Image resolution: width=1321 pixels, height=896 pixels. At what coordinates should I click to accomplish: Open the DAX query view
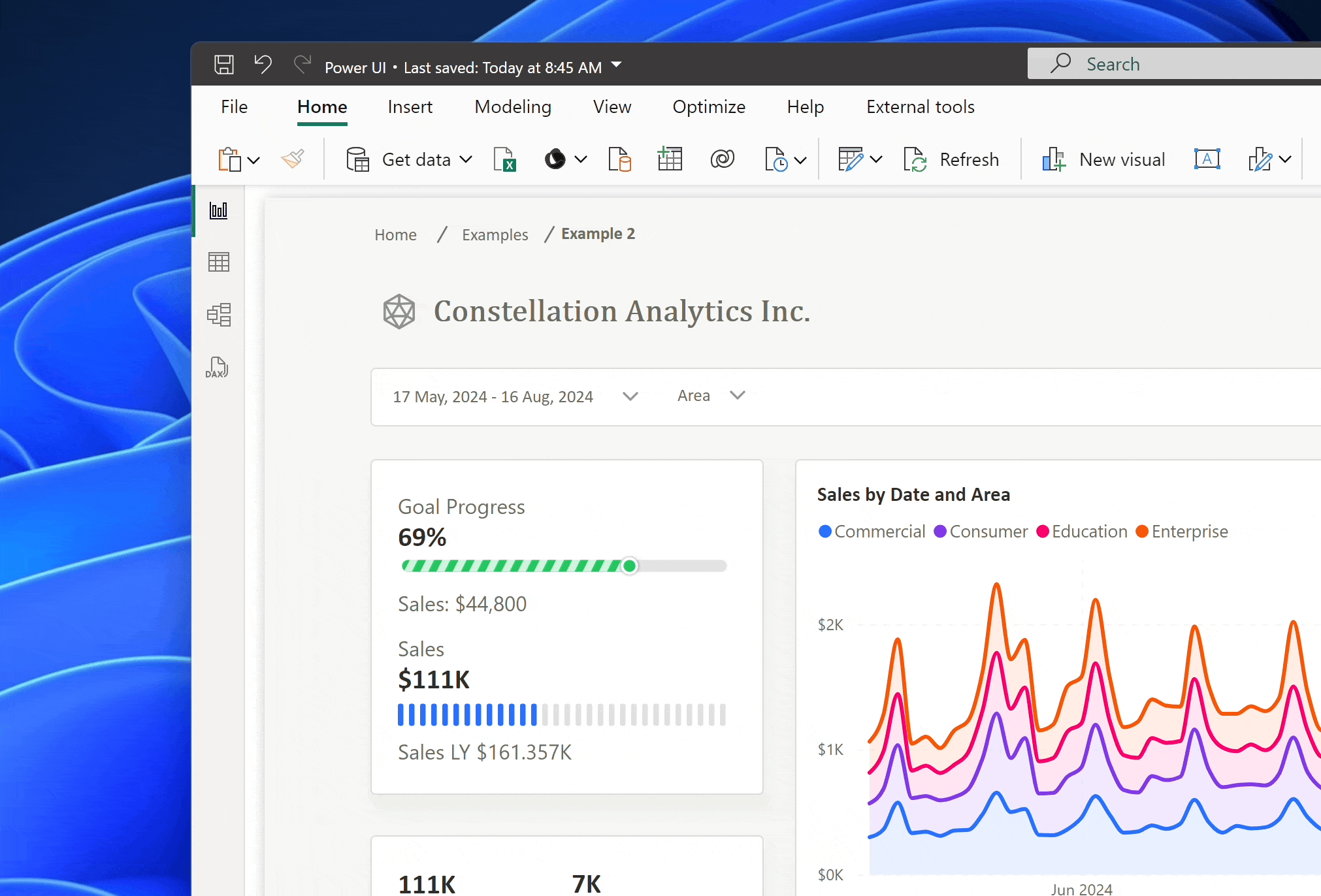tap(217, 367)
